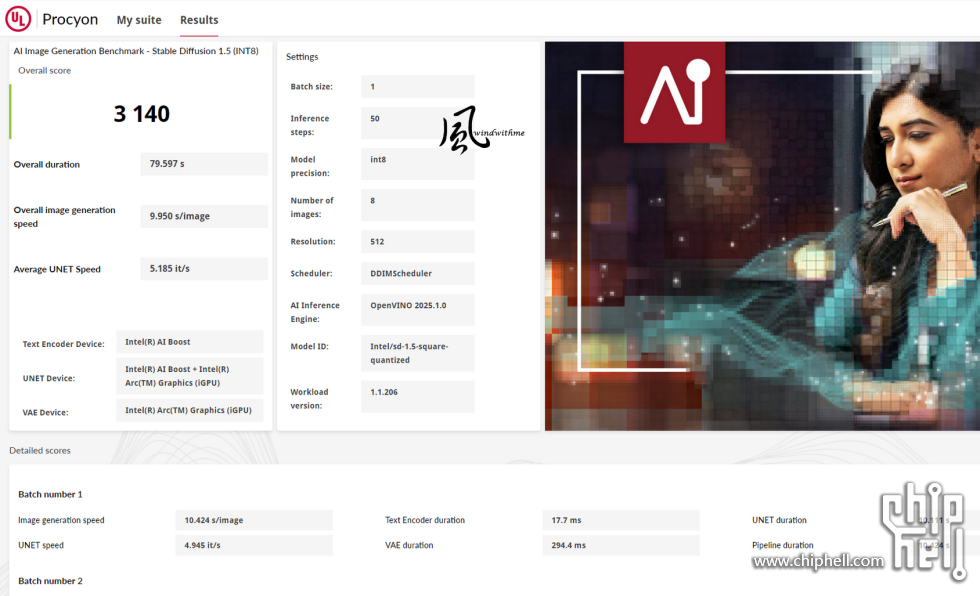The image size is (980, 596).
Task: Click the Inference steps value 50
Action: pyautogui.click(x=418, y=123)
